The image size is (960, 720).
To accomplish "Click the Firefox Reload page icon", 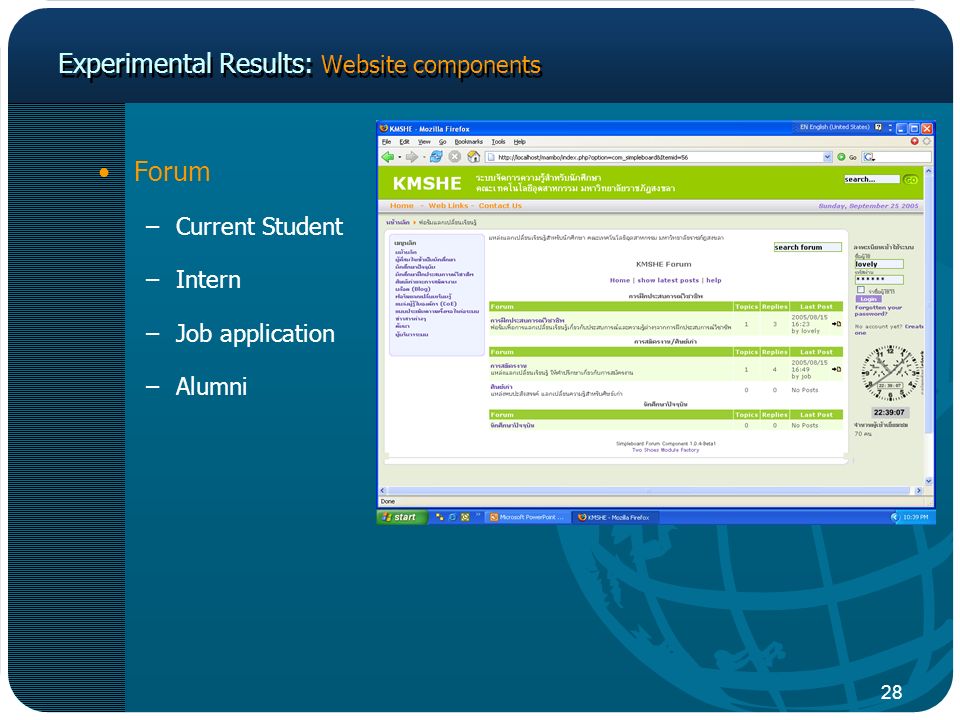I will 436,157.
